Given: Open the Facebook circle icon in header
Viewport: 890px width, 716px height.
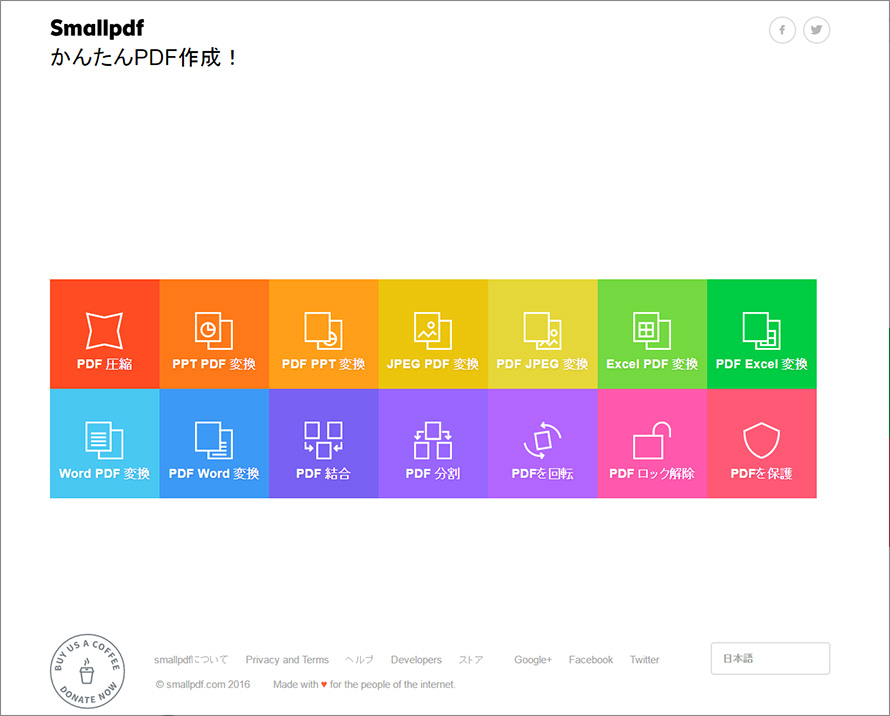Looking at the screenshot, I should point(782,30).
